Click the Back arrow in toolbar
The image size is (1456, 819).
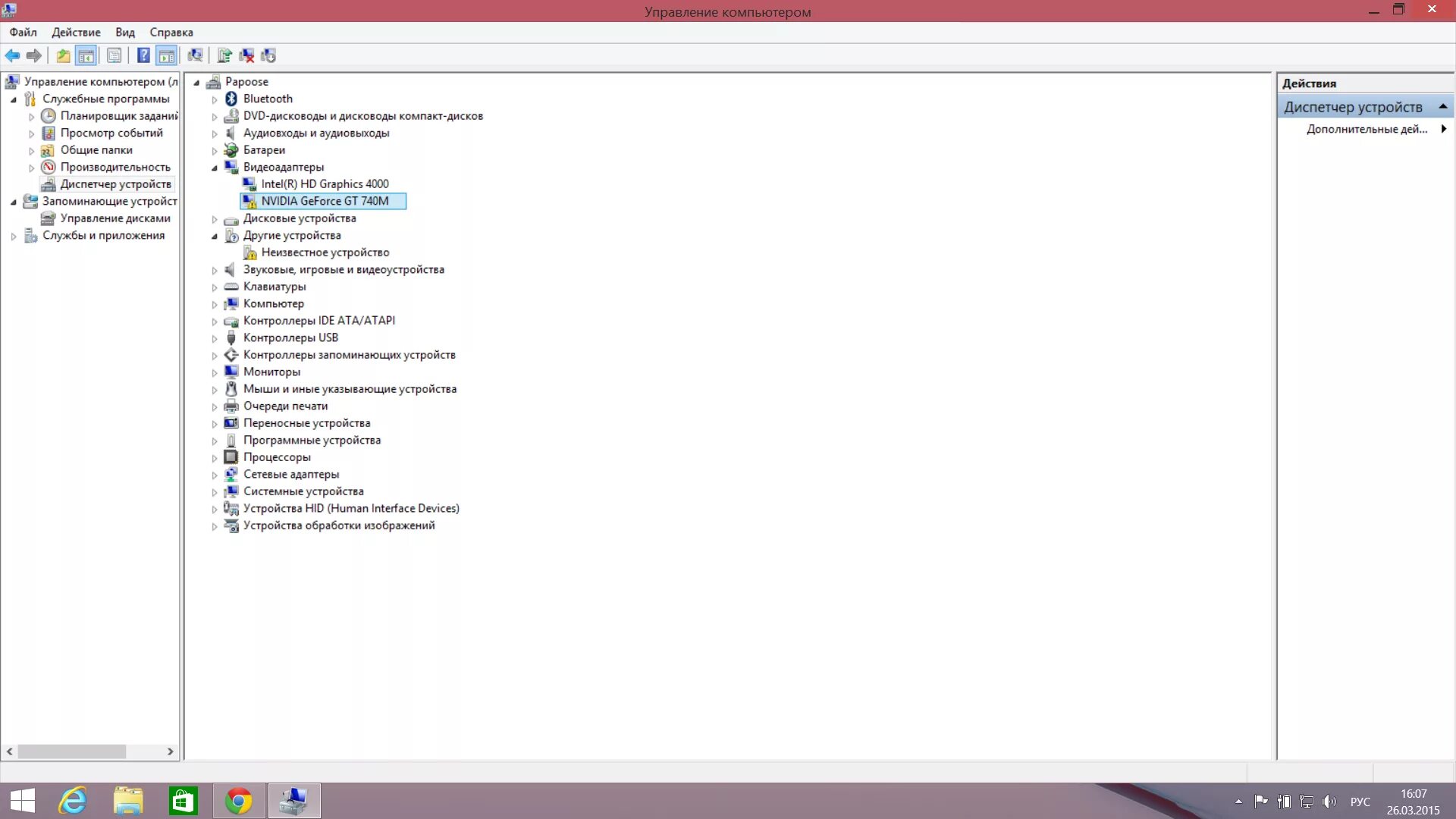tap(12, 55)
